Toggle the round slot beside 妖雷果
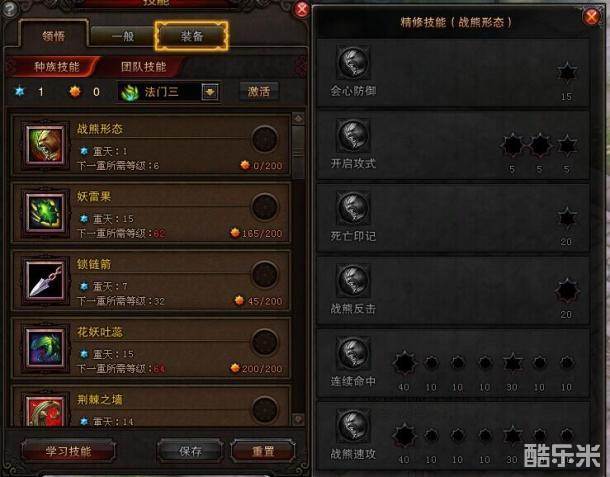The width and height of the screenshot is (610, 477). click(265, 207)
